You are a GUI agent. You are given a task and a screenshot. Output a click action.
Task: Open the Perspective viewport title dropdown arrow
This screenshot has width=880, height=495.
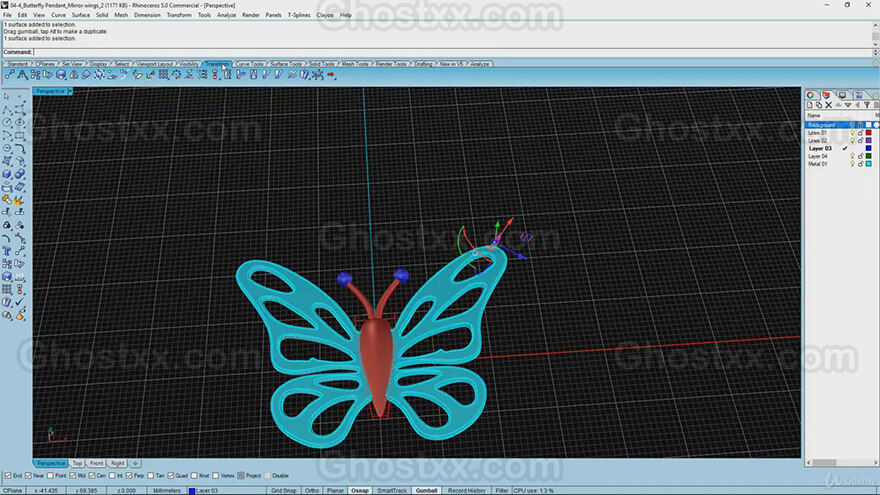[x=70, y=91]
